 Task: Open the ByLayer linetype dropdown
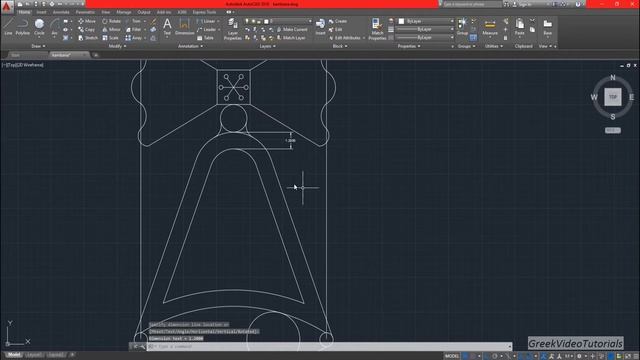click(x=424, y=37)
